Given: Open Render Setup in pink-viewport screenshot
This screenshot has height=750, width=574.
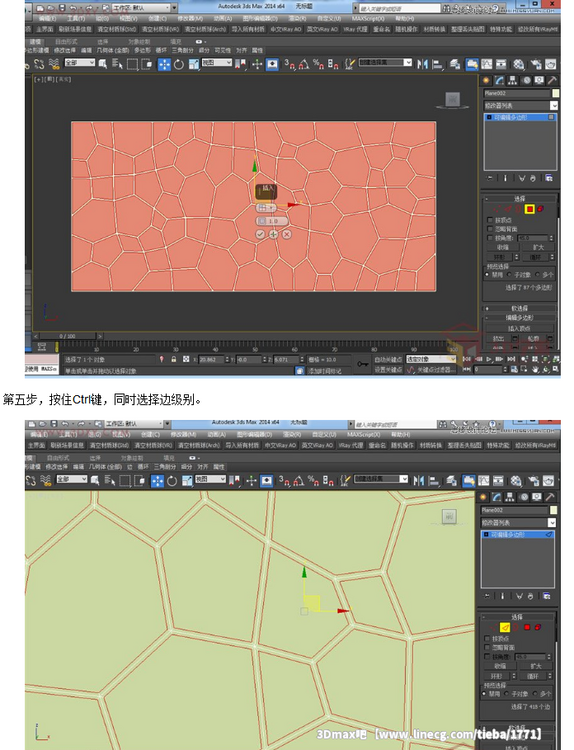Looking at the screenshot, I should click(x=535, y=64).
